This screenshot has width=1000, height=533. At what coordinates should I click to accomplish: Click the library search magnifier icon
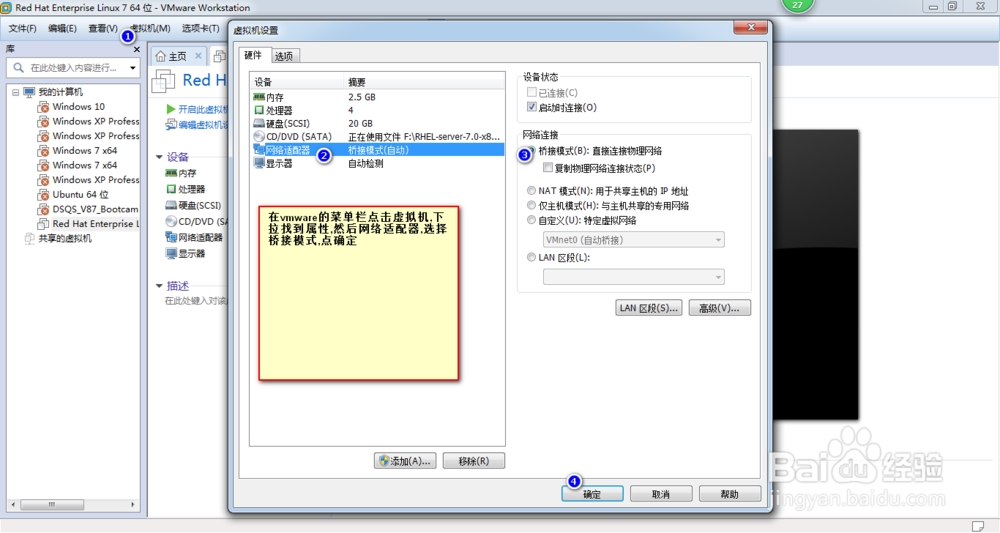tap(18, 68)
